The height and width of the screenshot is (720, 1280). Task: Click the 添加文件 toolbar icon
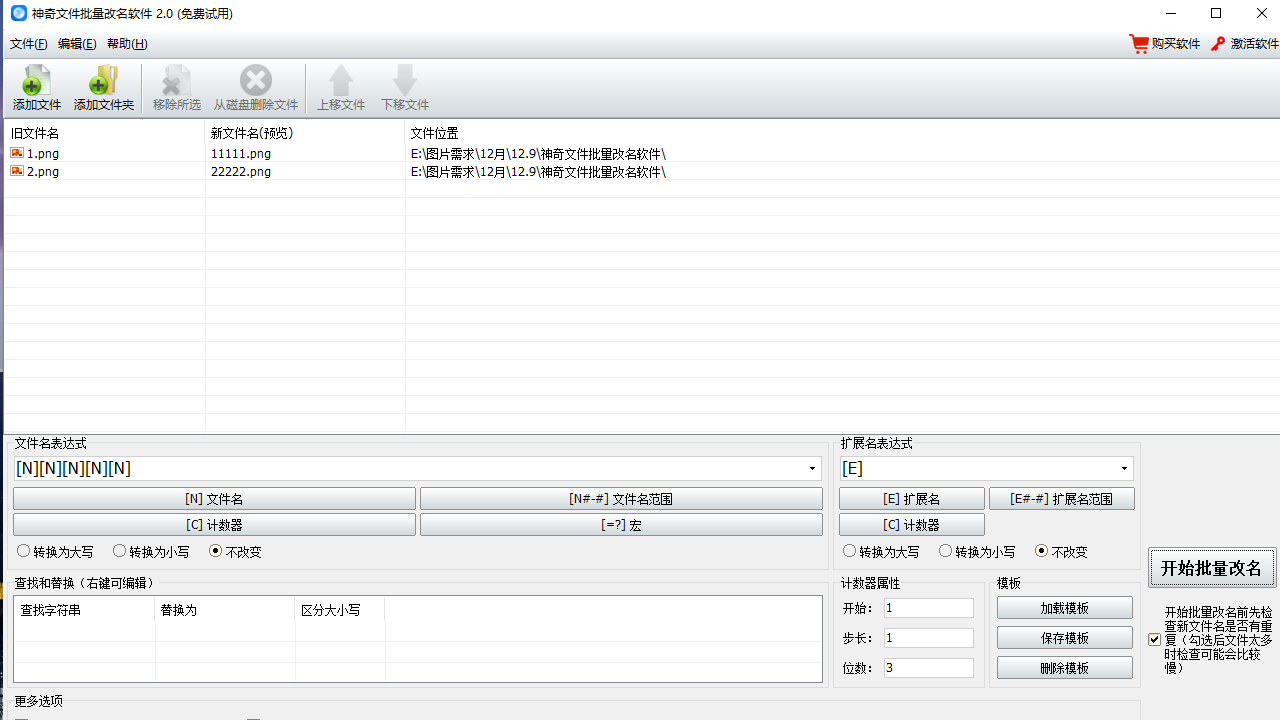[36, 86]
